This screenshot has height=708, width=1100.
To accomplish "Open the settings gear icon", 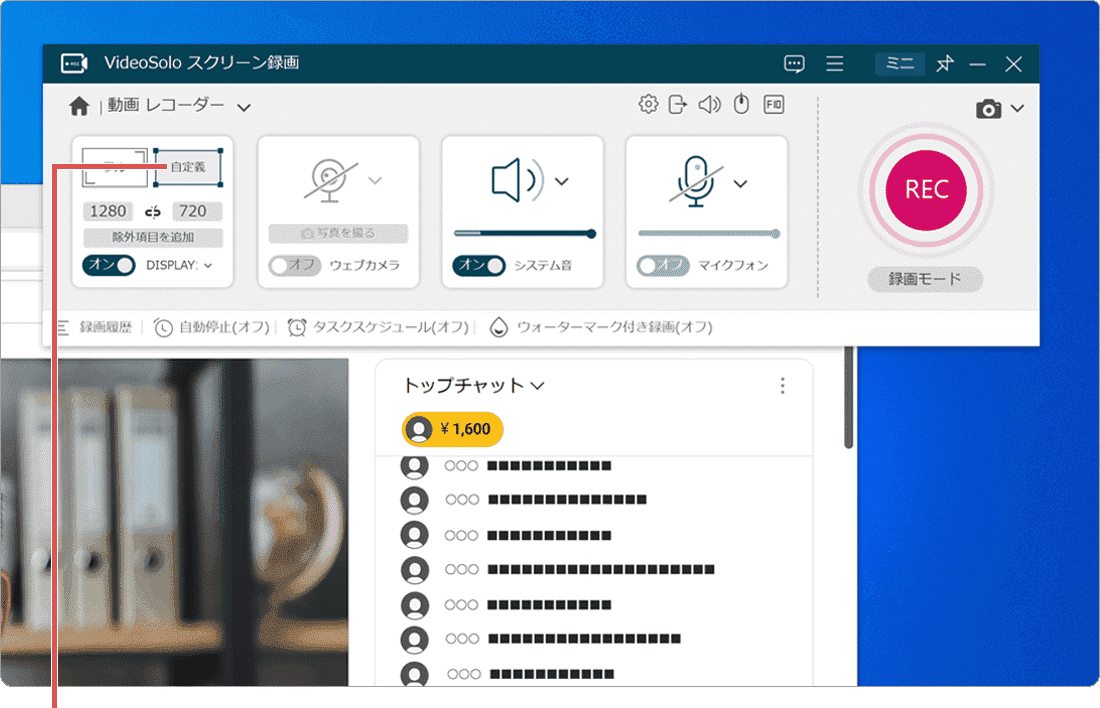I will (x=648, y=103).
